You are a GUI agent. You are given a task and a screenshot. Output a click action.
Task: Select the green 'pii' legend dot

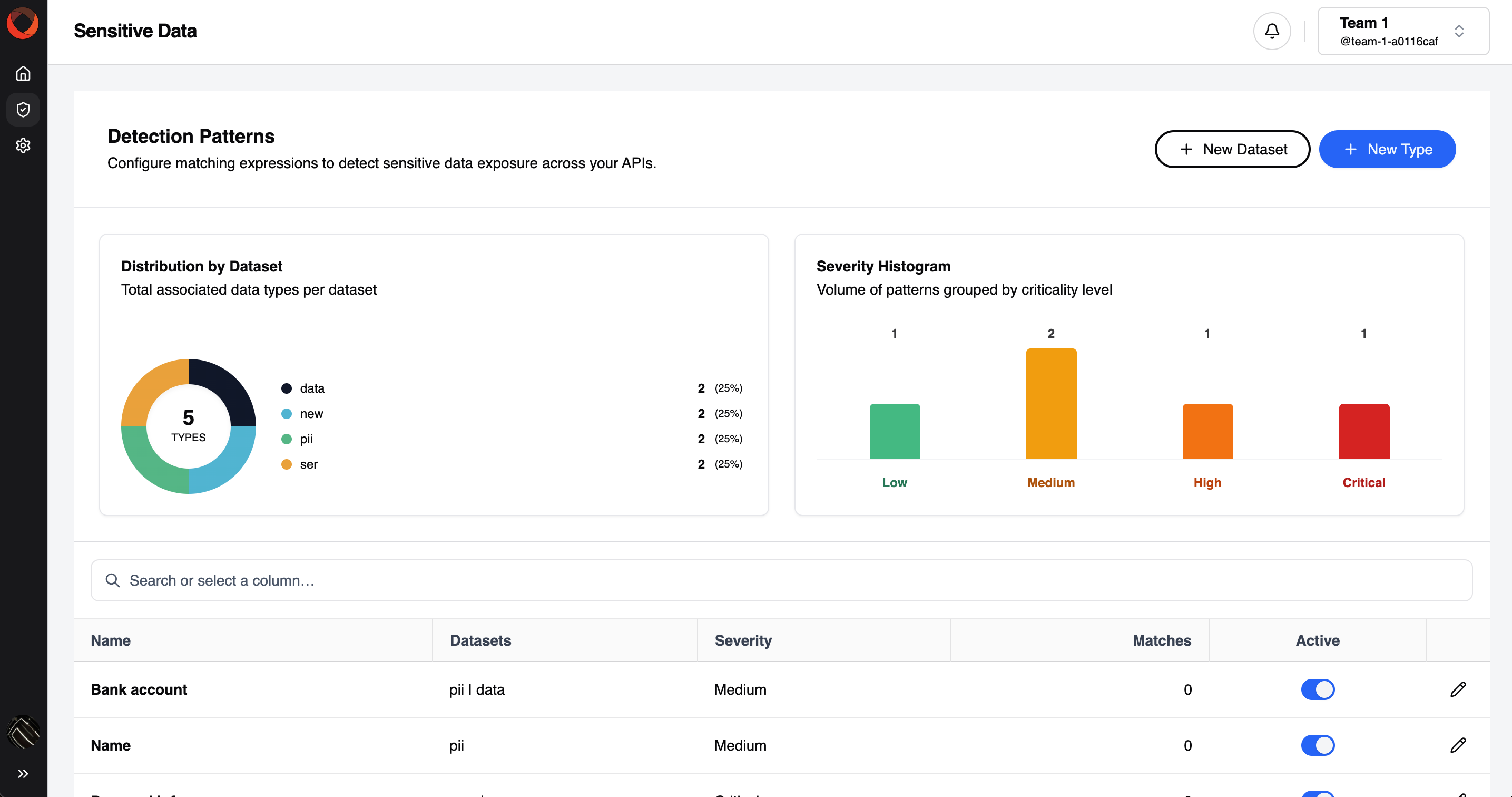click(x=287, y=439)
